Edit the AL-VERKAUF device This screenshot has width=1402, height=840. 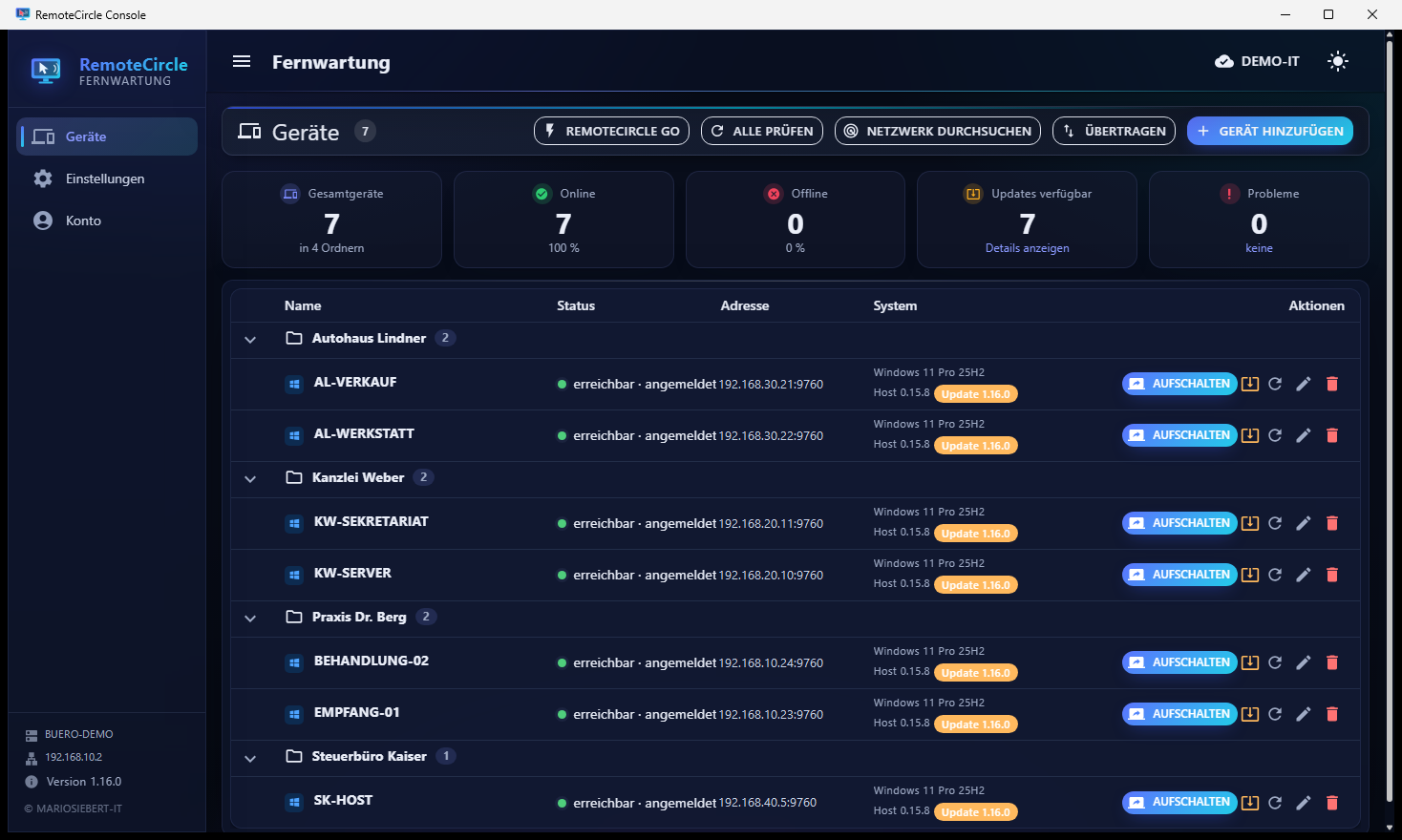[x=1304, y=384]
